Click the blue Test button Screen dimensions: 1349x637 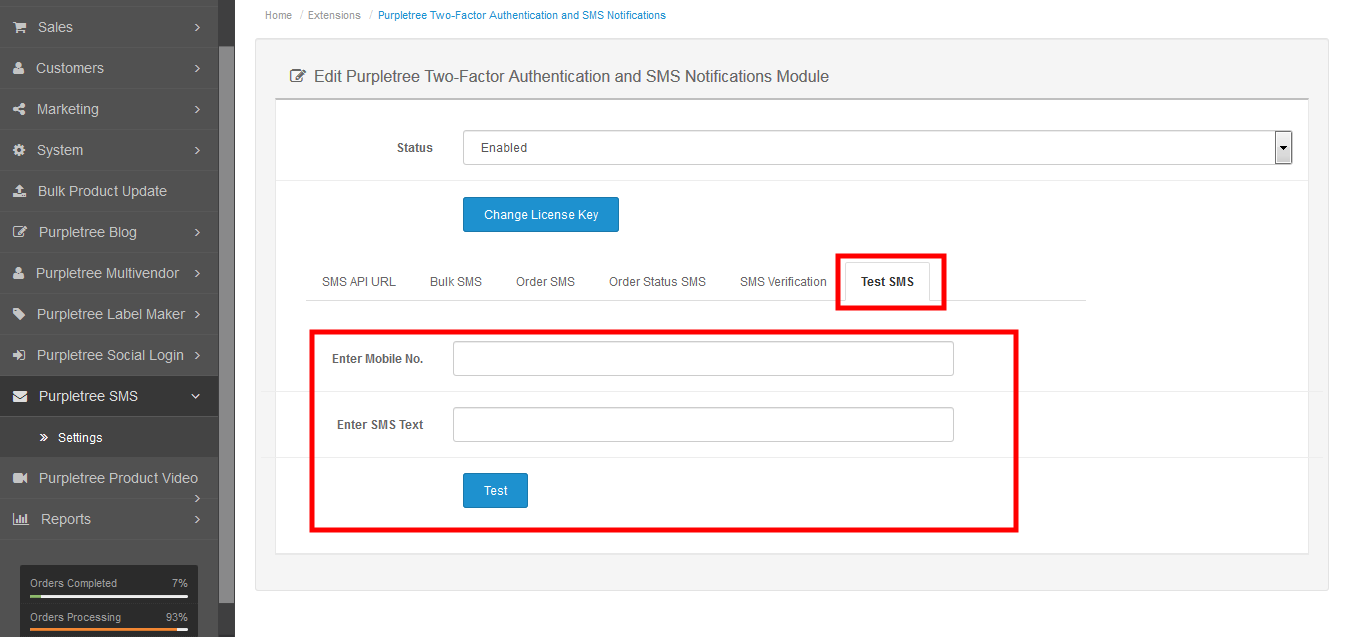[x=495, y=490]
